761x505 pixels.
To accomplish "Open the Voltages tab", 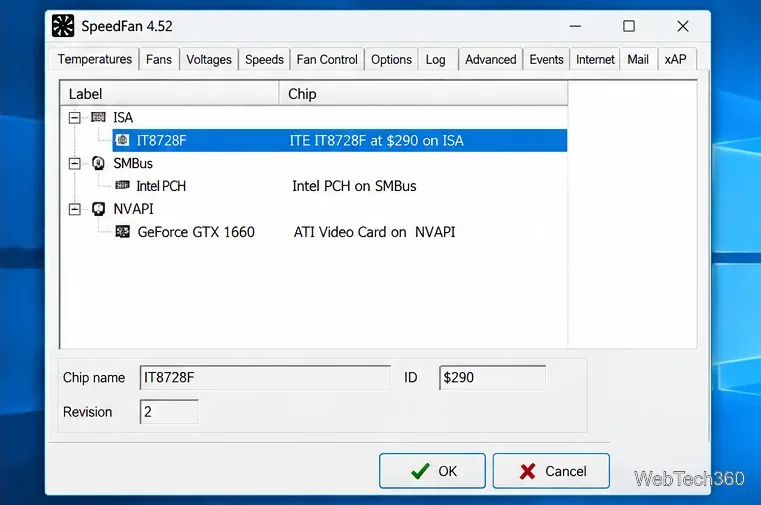I will (209, 60).
